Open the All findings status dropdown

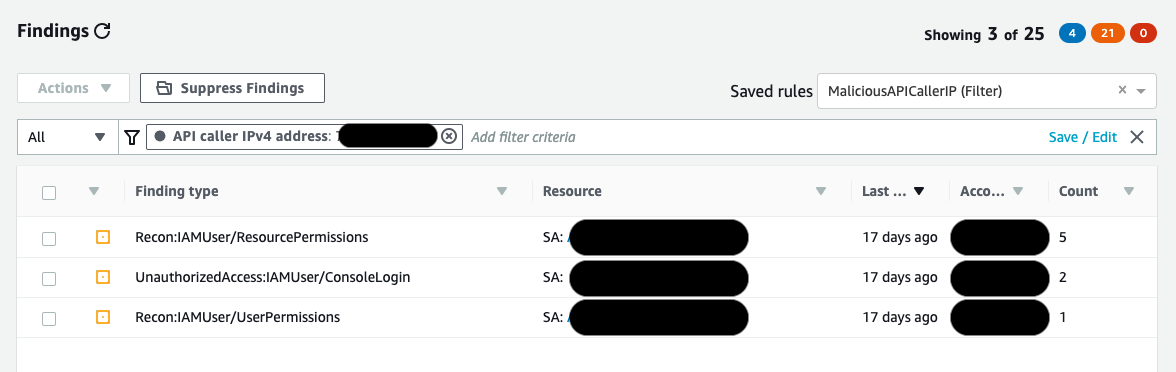pos(68,137)
